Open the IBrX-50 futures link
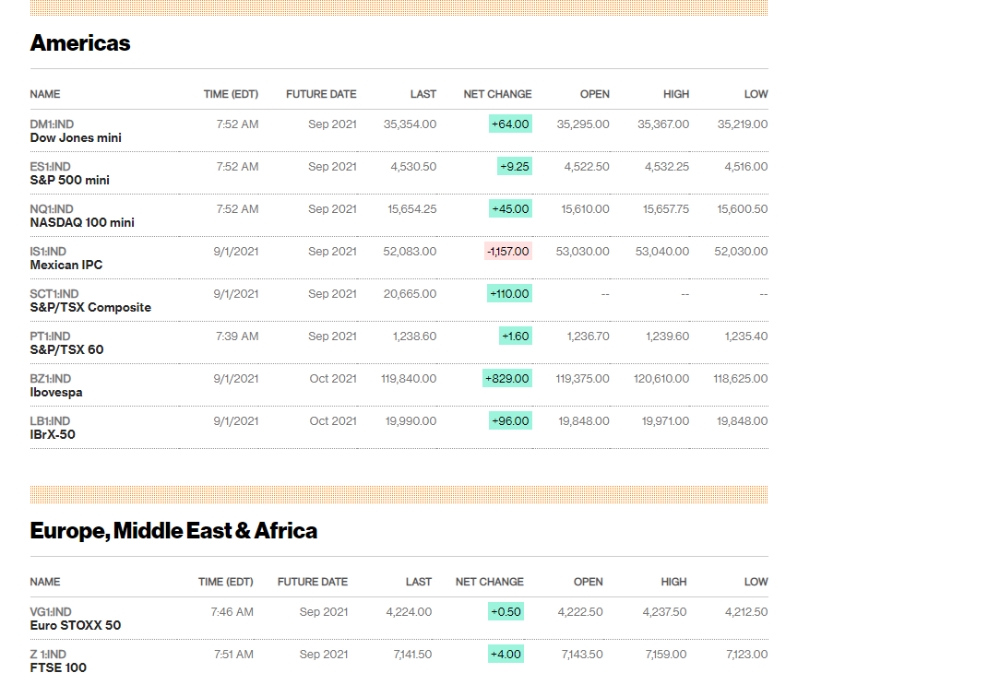This screenshot has height=673, width=1000. 53,435
